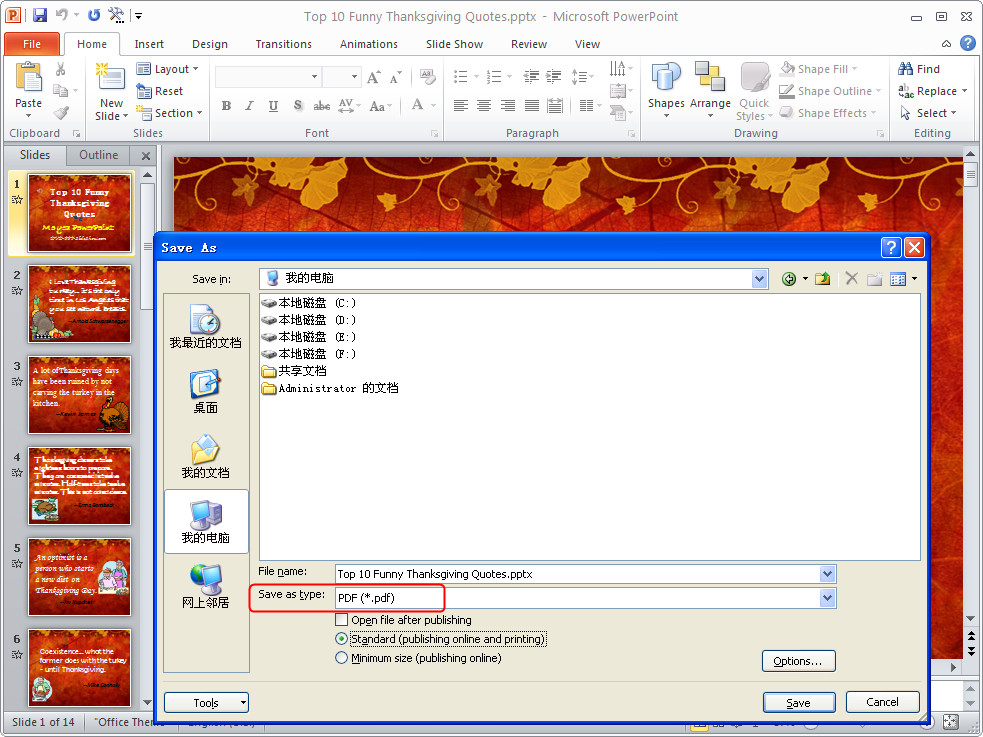Viewport: 983px width, 737px height.
Task: Click Replace in Editing group
Action: point(932,91)
